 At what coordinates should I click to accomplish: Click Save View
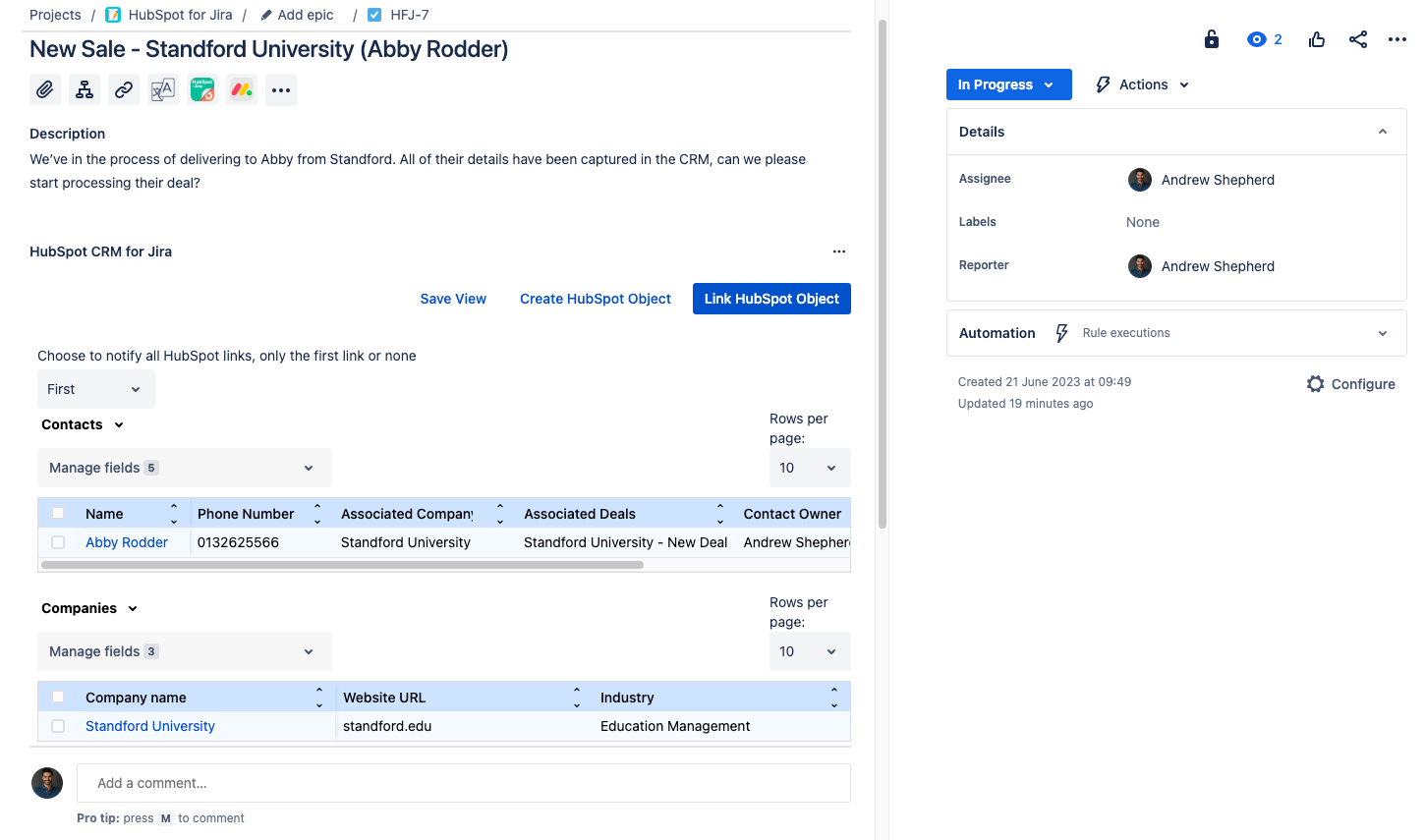[453, 299]
